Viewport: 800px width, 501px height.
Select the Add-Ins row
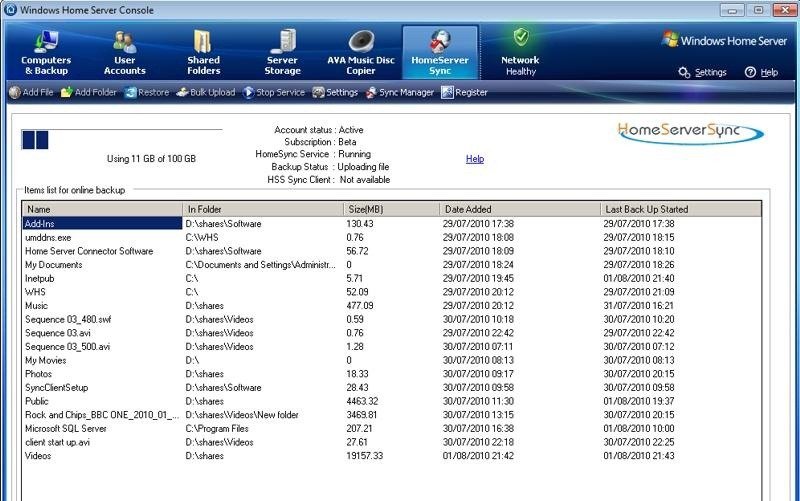[x=392, y=223]
